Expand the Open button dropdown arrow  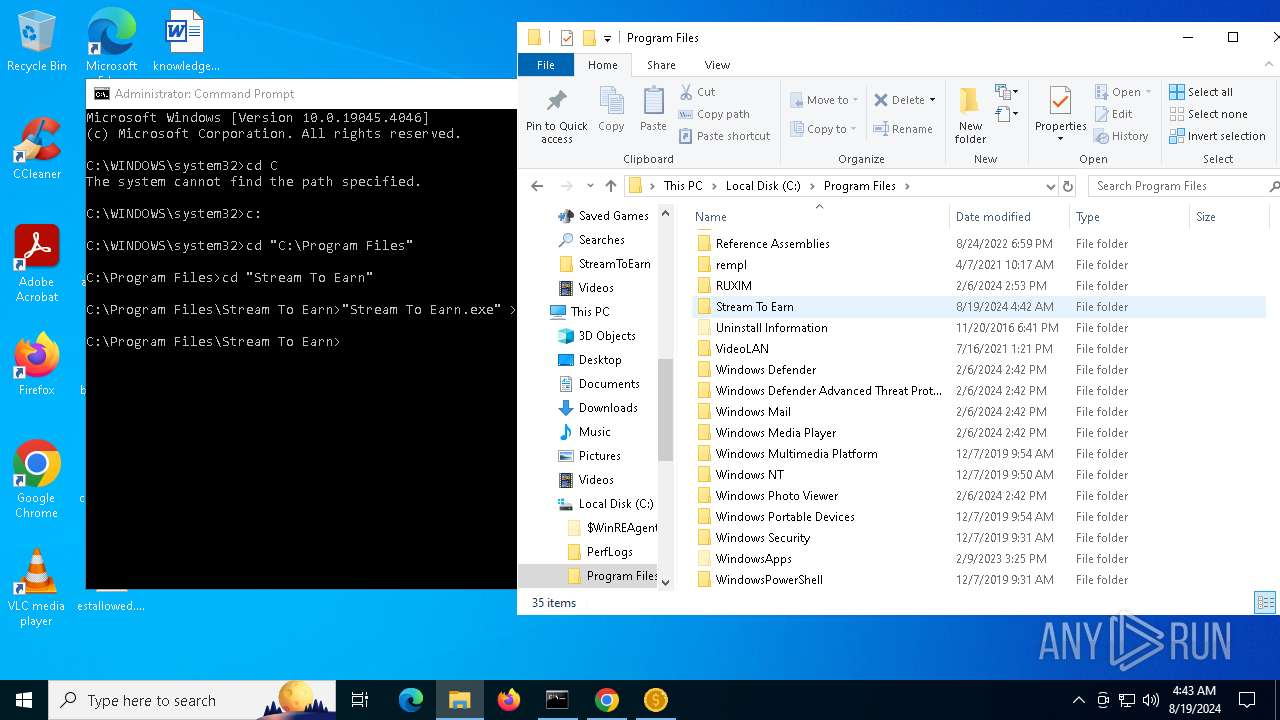1148,92
